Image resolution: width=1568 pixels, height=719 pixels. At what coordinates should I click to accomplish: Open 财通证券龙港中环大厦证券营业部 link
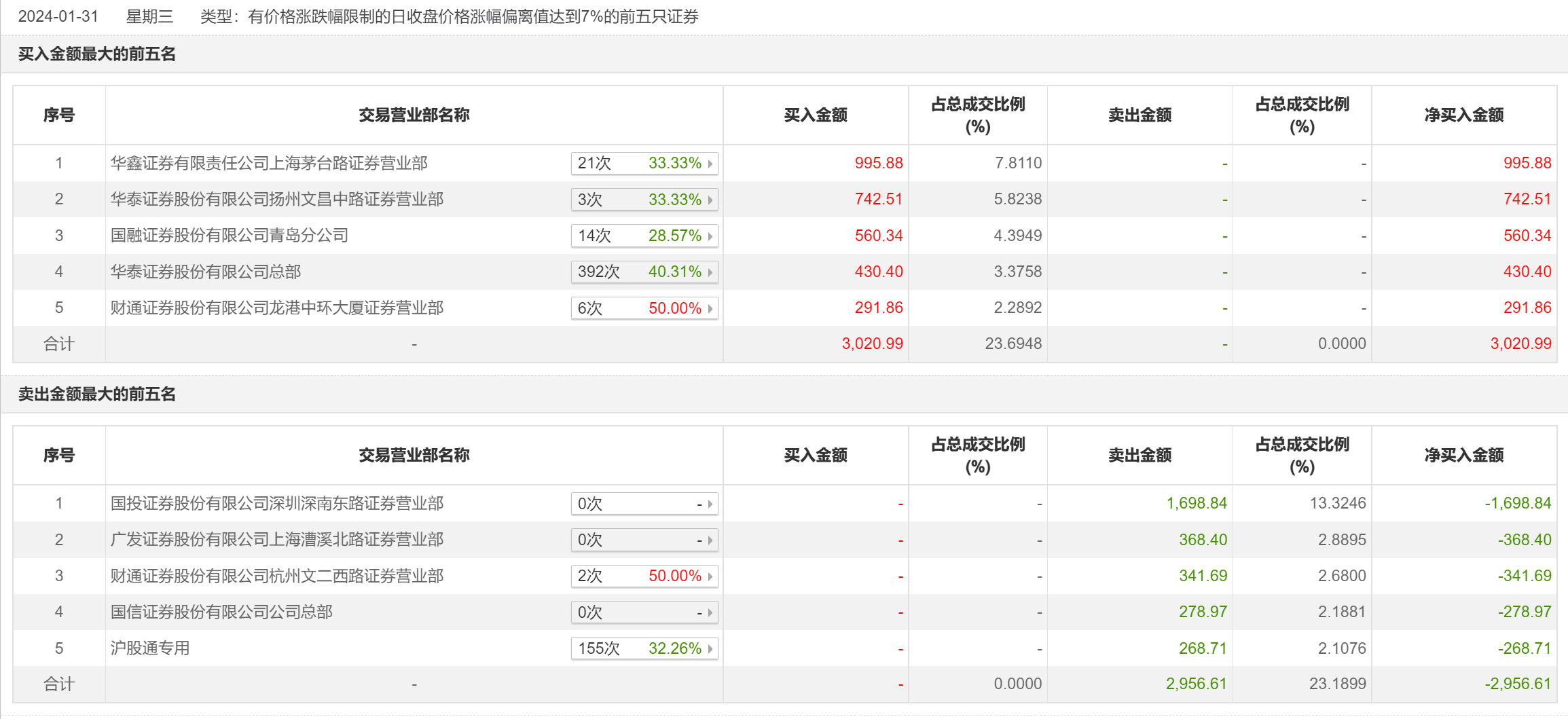[277, 308]
